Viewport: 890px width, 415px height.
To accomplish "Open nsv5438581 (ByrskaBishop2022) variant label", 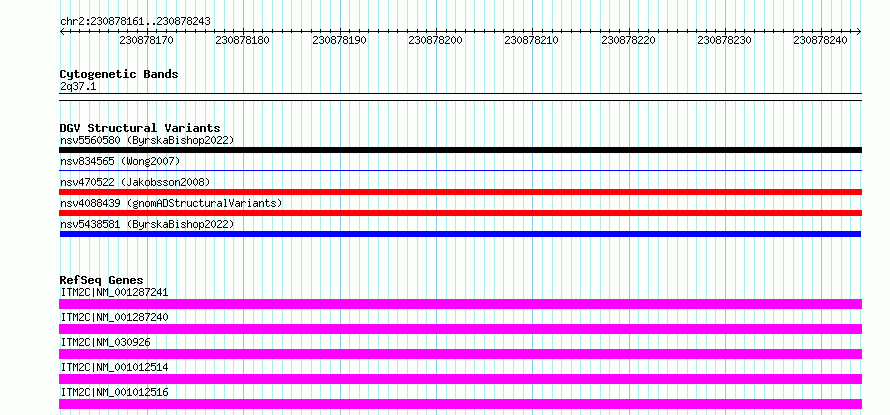I will click(147, 224).
